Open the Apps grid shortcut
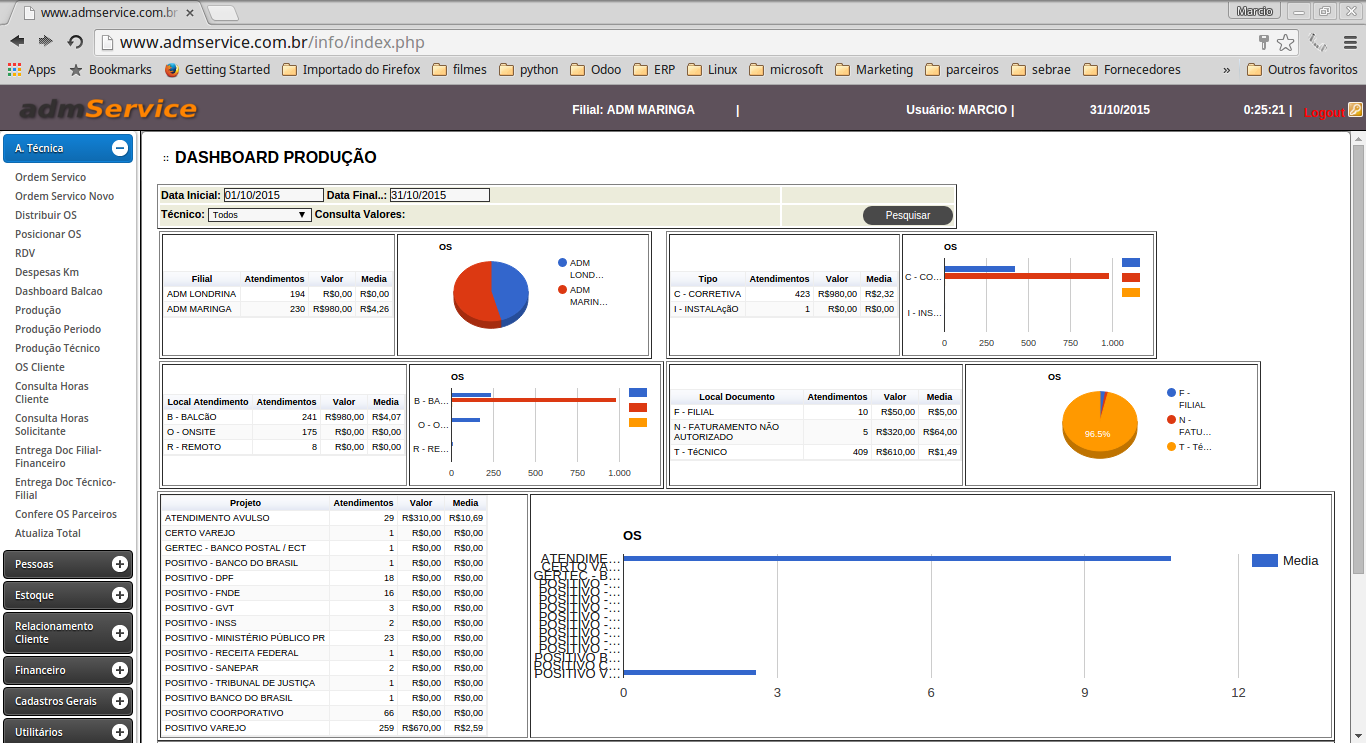The width and height of the screenshot is (1366, 743). pos(31,70)
